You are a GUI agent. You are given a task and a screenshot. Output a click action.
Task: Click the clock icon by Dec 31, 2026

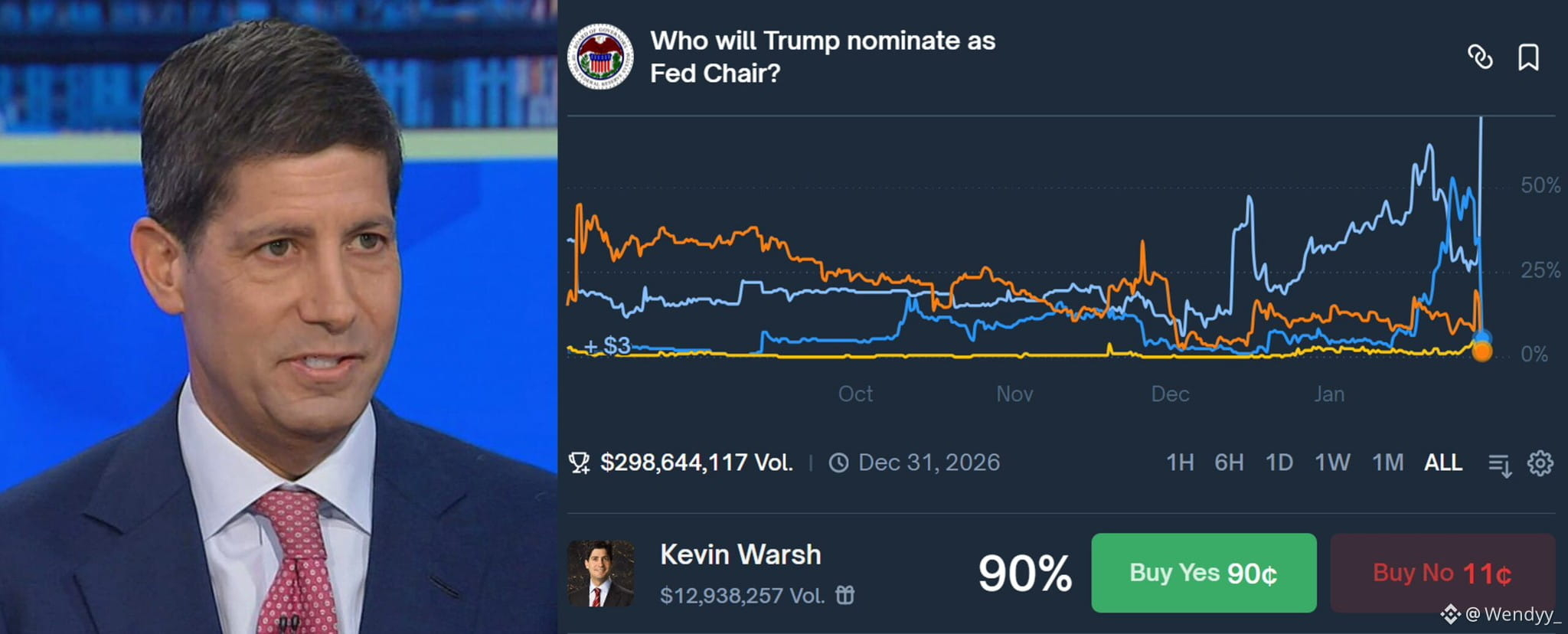point(838,463)
